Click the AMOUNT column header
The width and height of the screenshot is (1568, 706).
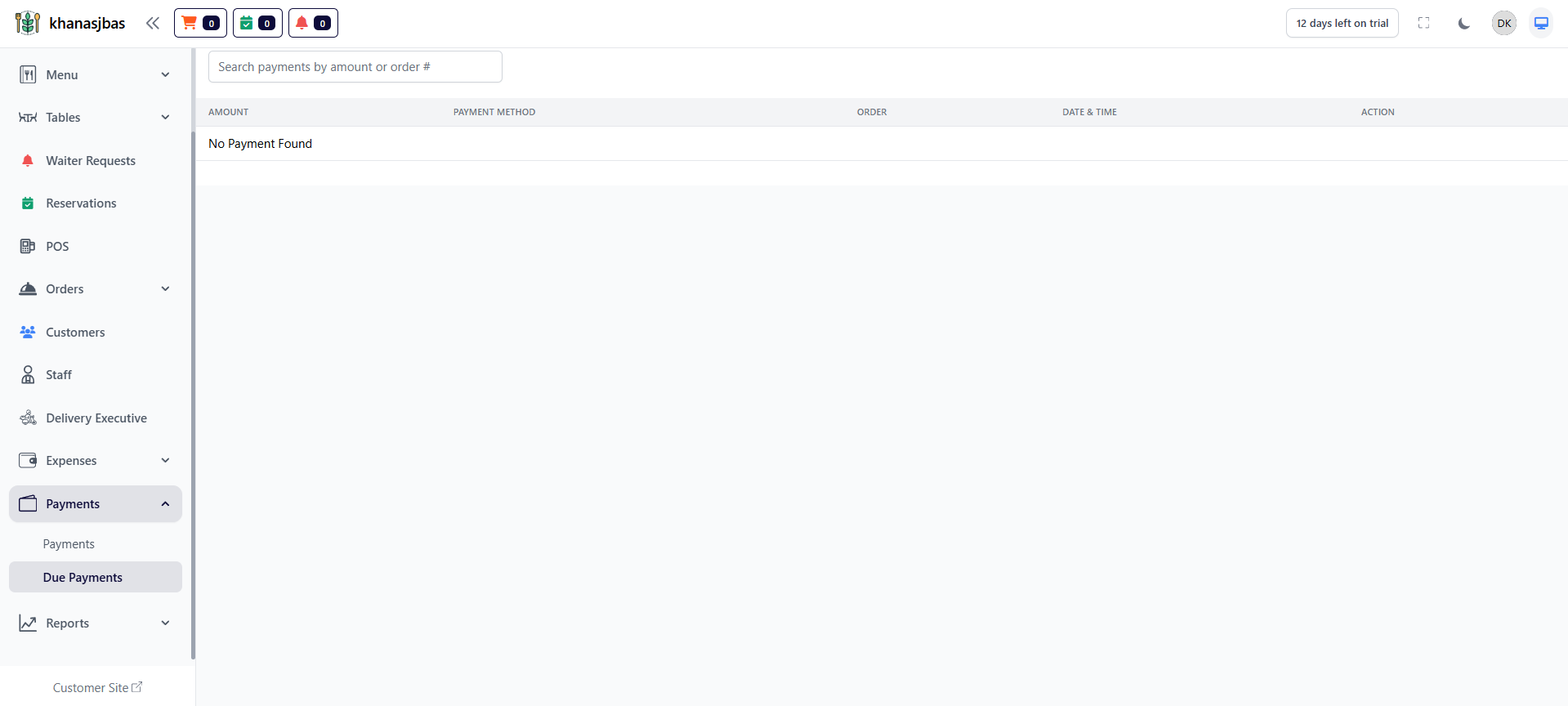228,112
